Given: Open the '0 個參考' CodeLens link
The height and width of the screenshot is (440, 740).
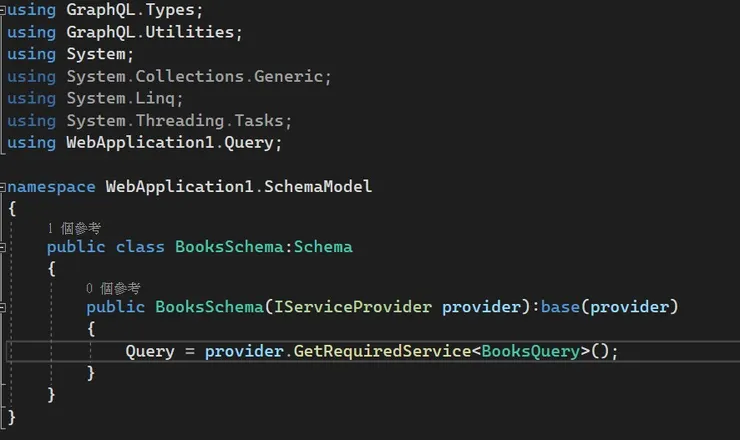Looking at the screenshot, I should click(x=113, y=288).
